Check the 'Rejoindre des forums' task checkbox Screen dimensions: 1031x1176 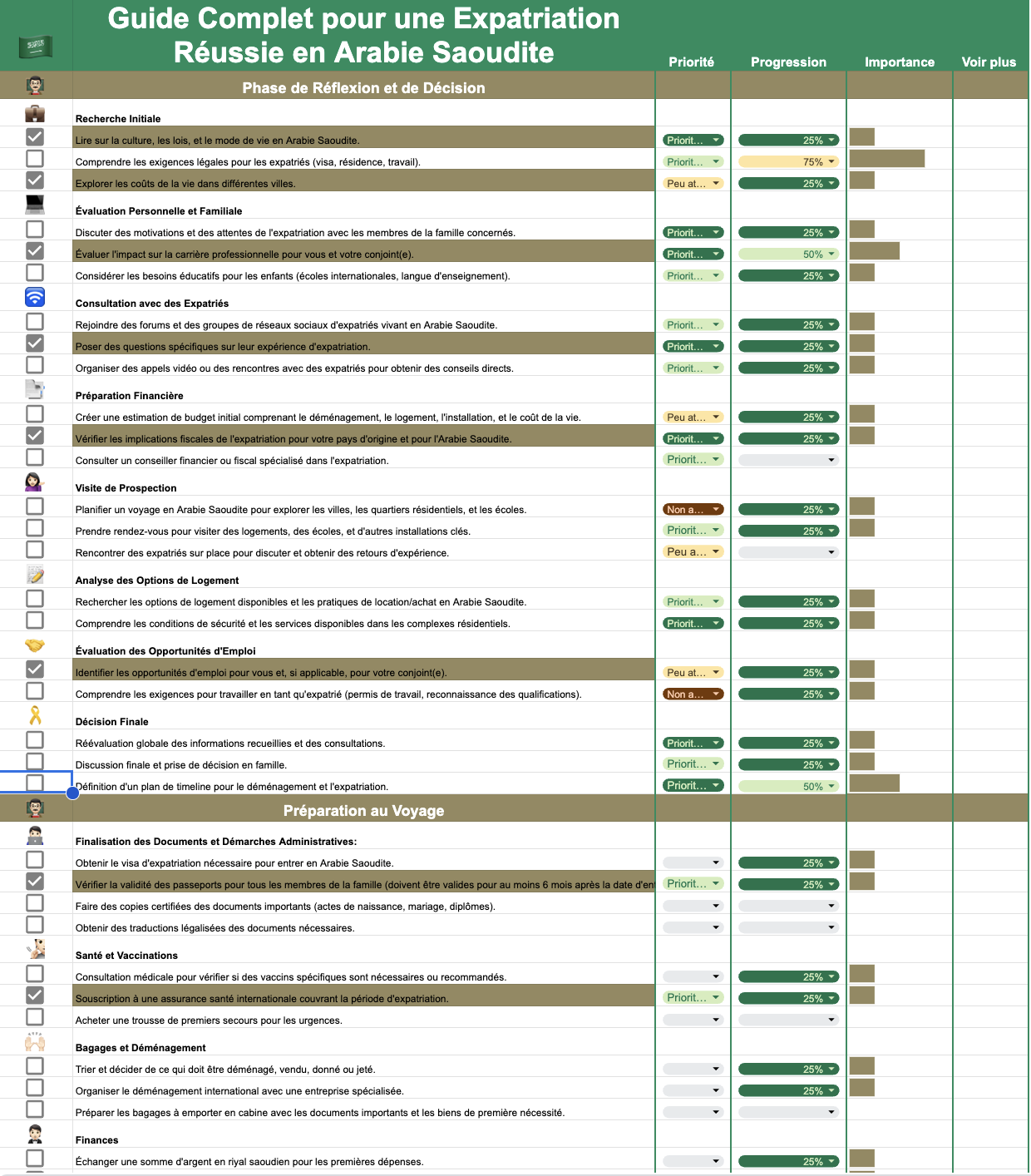(35, 321)
